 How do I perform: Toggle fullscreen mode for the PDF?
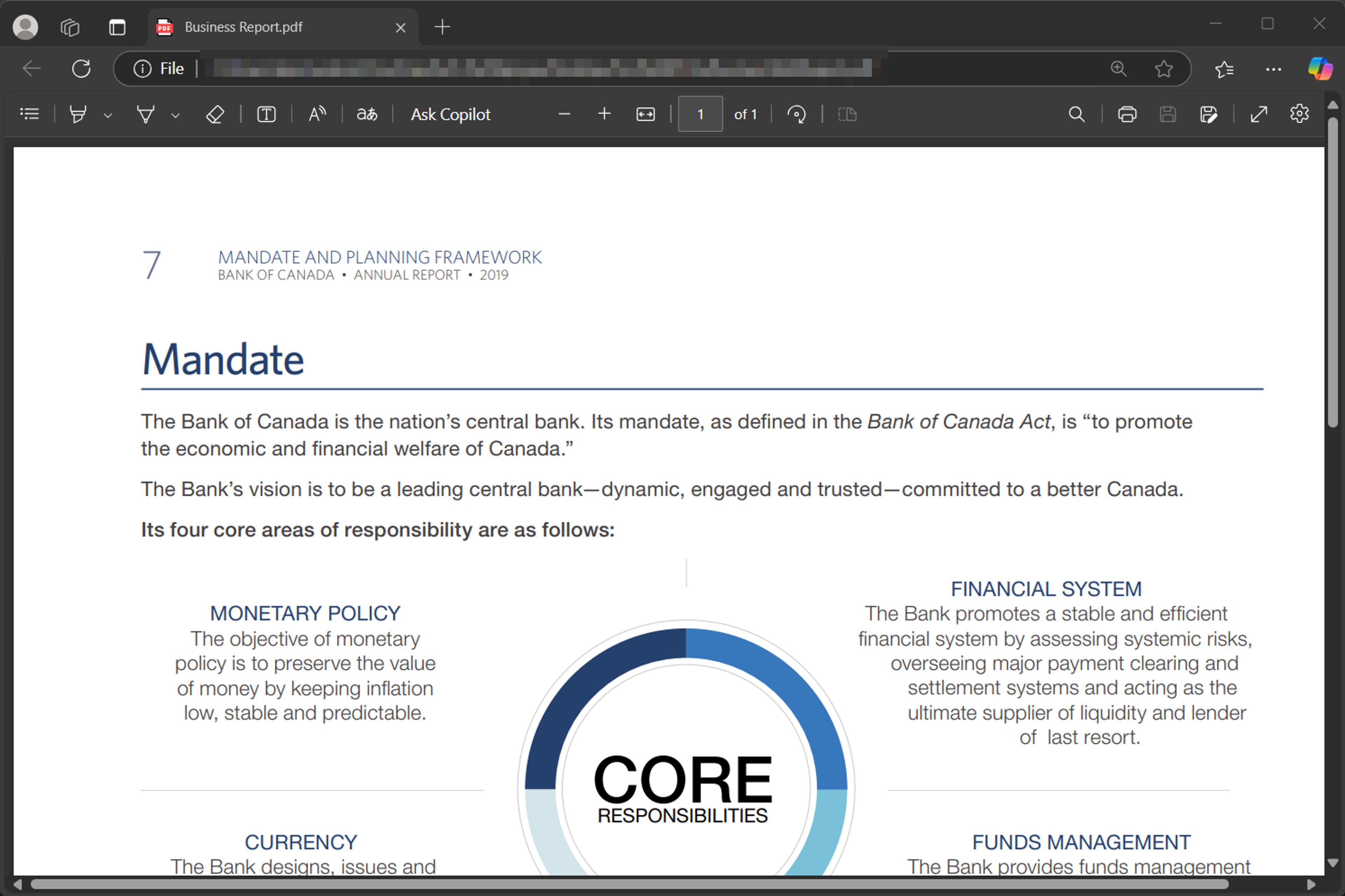point(1259,114)
